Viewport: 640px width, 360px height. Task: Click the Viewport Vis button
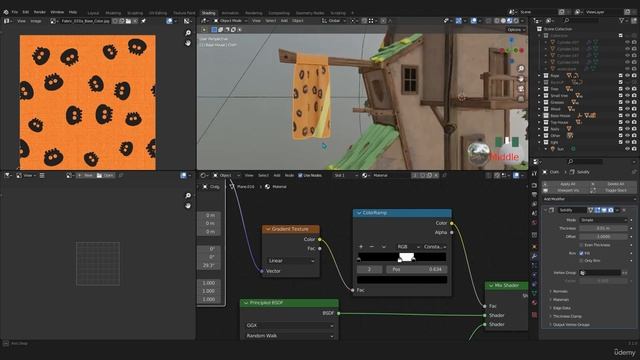(567, 191)
